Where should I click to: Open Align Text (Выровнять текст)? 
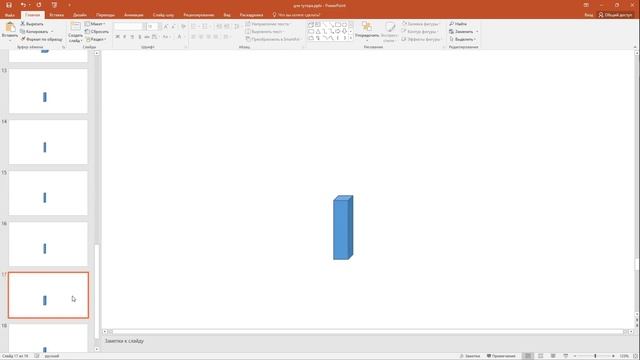tap(264, 31)
